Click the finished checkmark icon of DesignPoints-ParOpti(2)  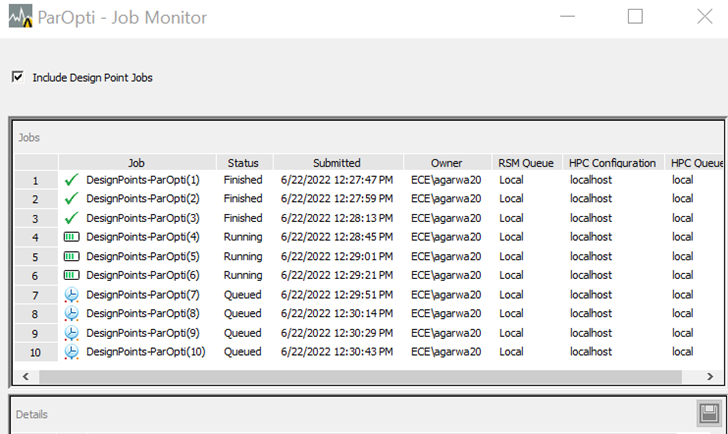click(x=71, y=199)
